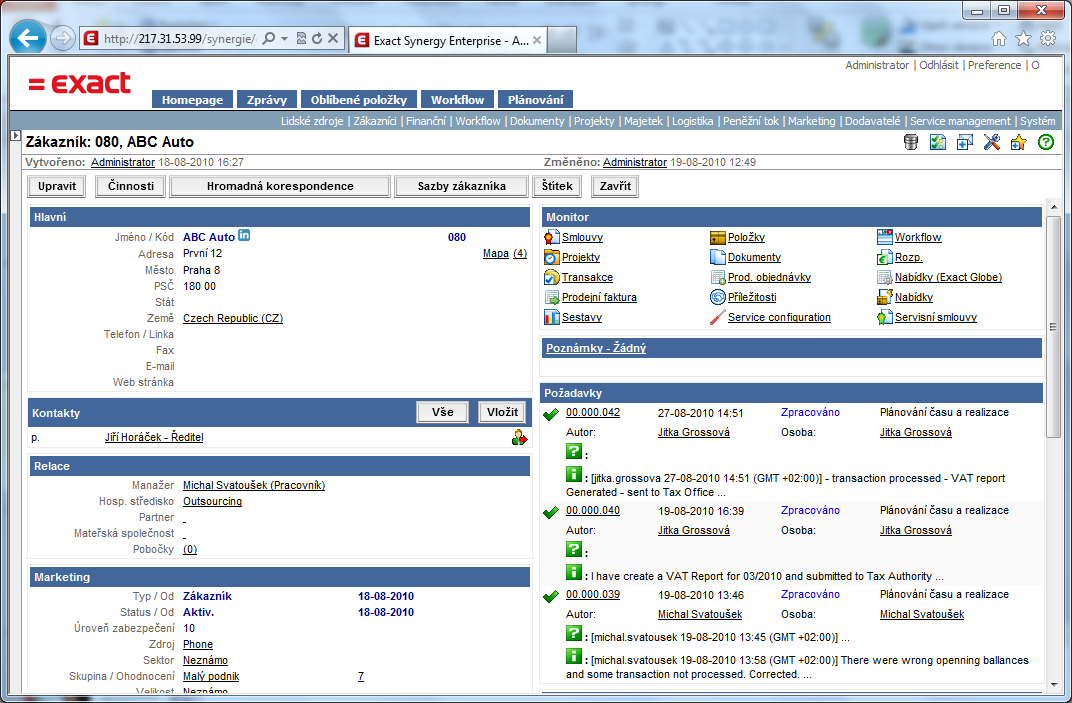Image resolution: width=1072 pixels, height=703 pixels.
Task: Open Lidské zdroje menu
Action: (312, 121)
